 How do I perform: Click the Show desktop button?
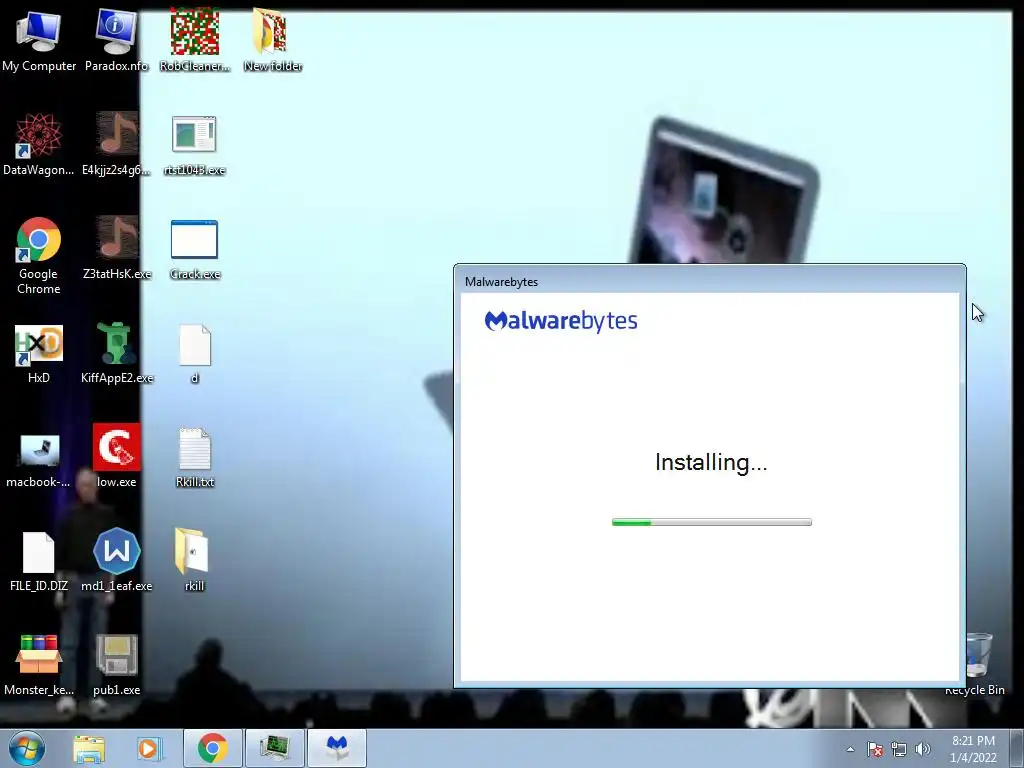(x=1017, y=748)
